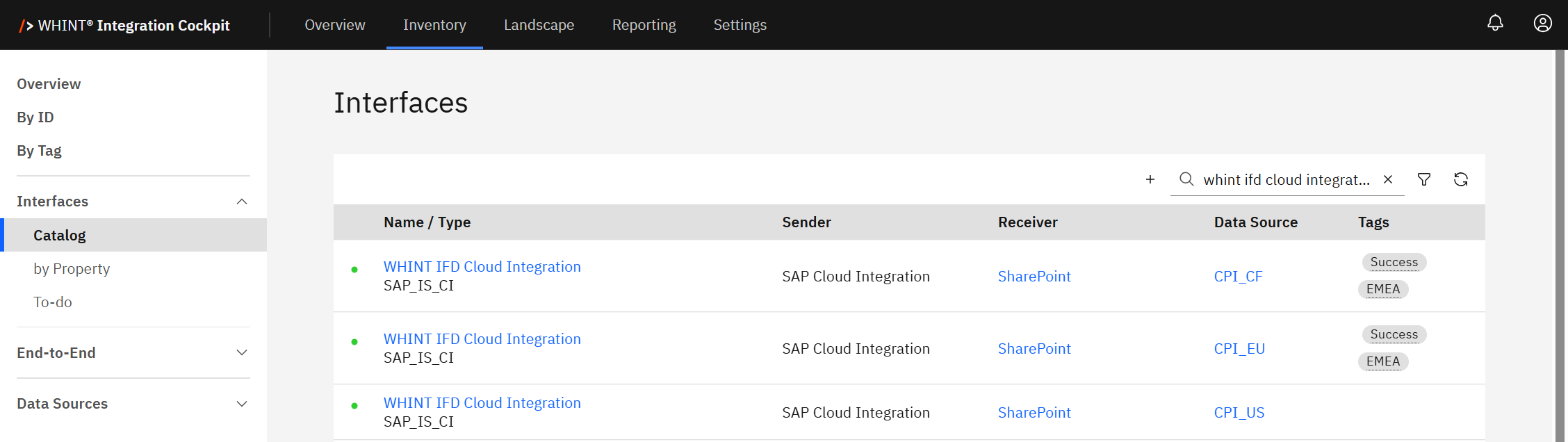This screenshot has width=1568, height=442.
Task: Open WHINT IFD Cloud Integration for CPI_US
Action: point(482,403)
